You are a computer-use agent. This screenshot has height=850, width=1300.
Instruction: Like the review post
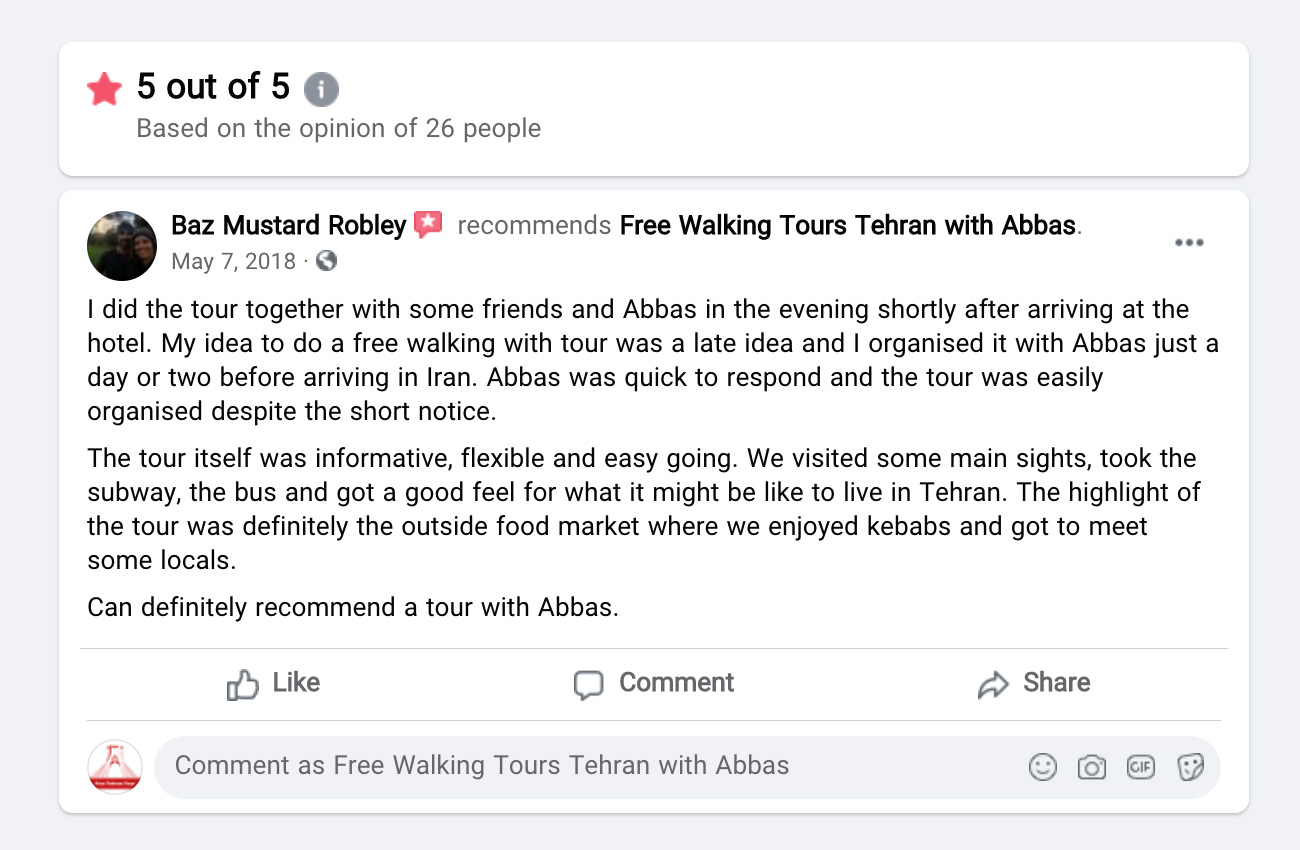[273, 684]
